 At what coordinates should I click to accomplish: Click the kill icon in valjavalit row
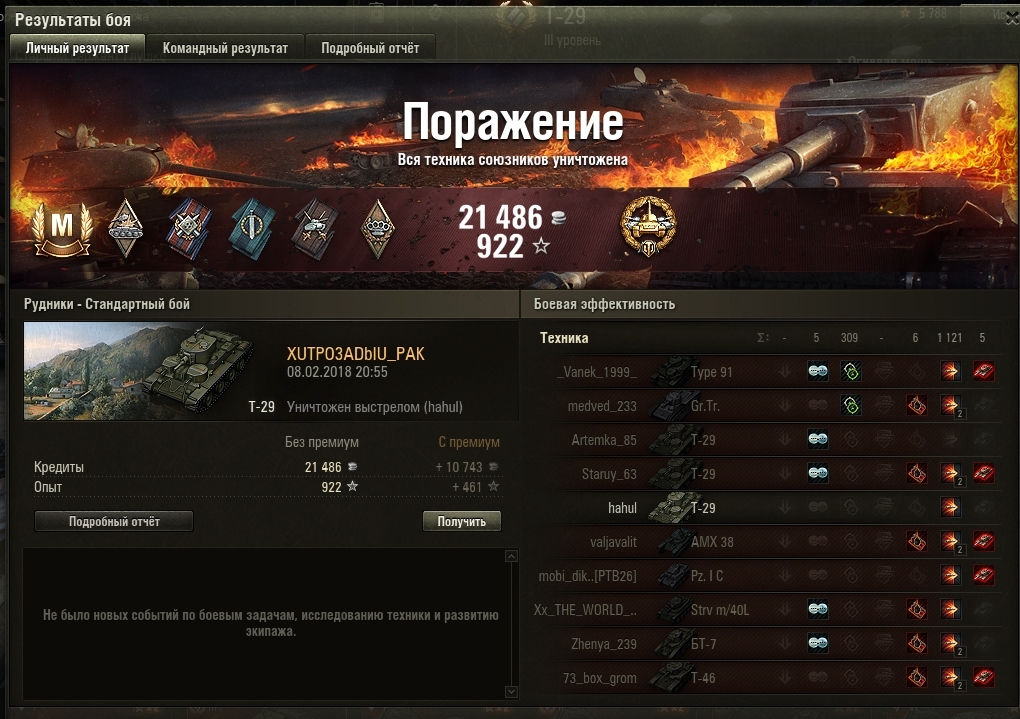tap(983, 541)
